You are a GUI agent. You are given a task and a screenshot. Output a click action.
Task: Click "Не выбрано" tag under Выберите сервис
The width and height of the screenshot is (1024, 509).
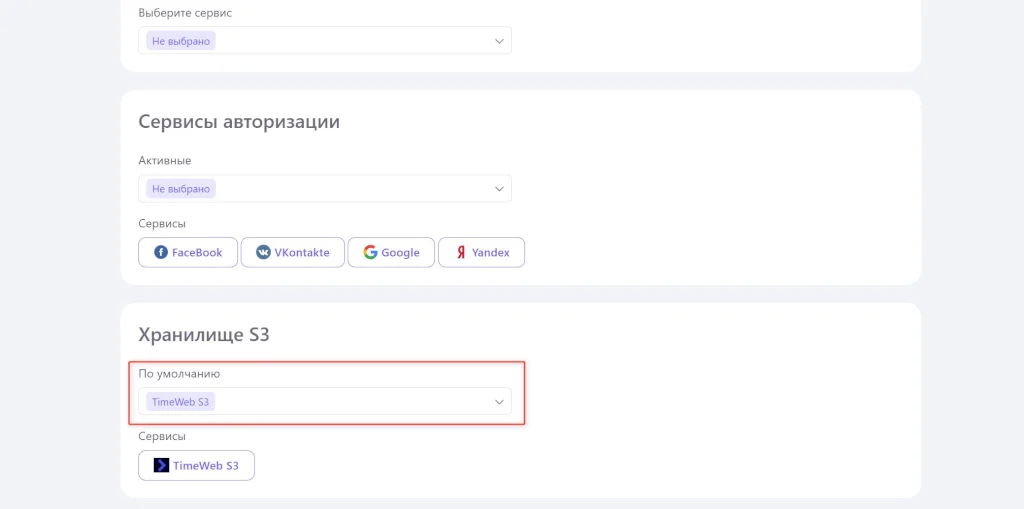(181, 41)
